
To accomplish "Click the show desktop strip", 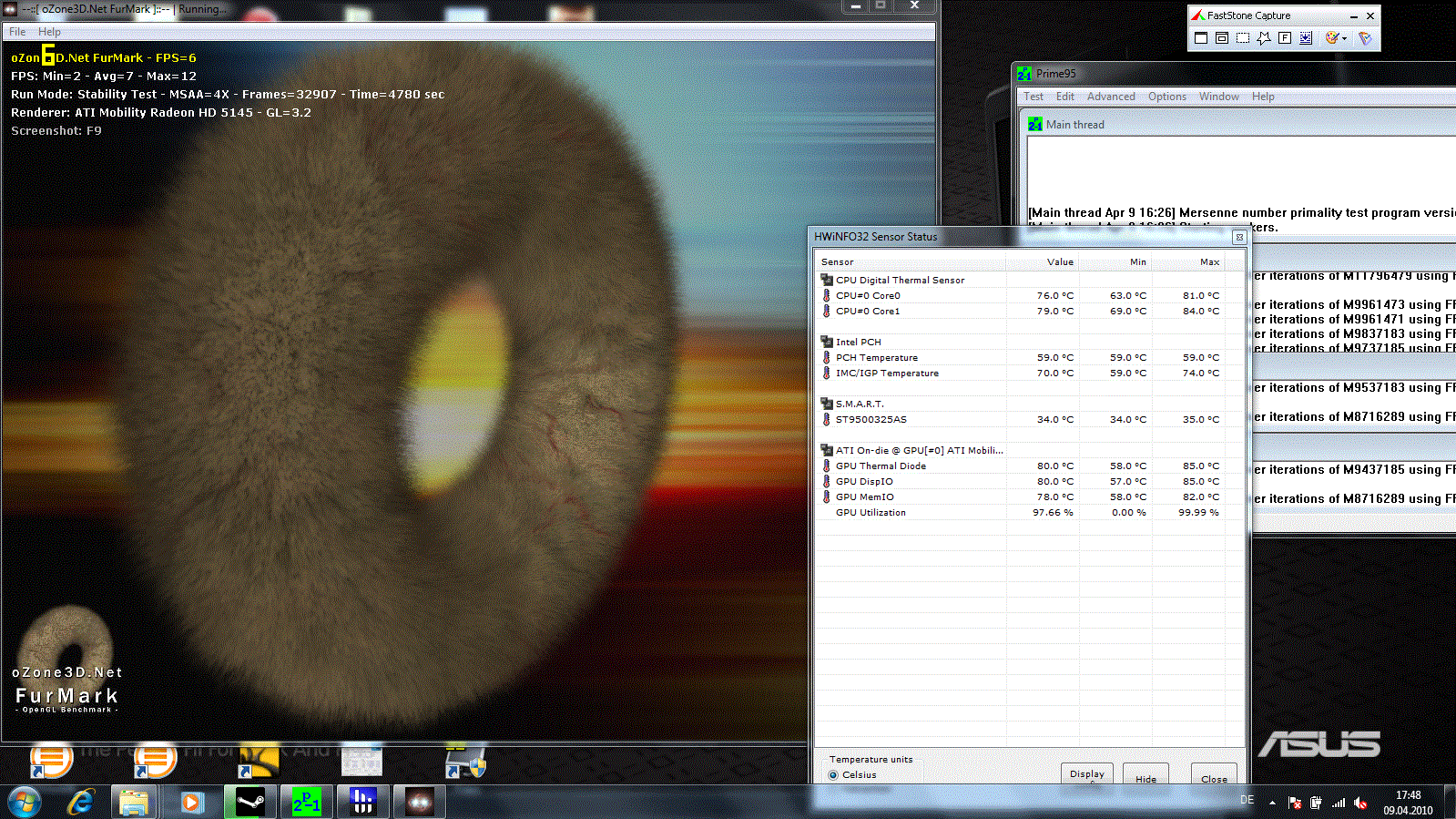I will tap(1450, 803).
